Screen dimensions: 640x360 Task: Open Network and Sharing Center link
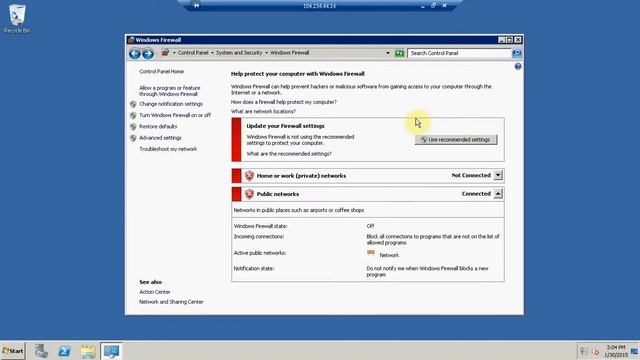[x=171, y=302]
